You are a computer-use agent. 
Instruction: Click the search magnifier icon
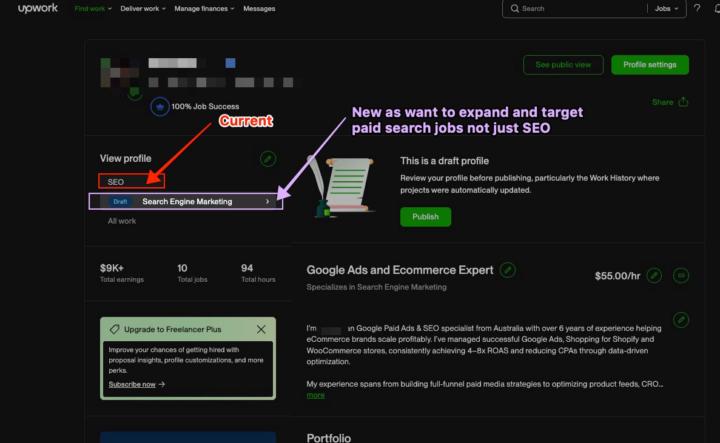(x=515, y=9)
